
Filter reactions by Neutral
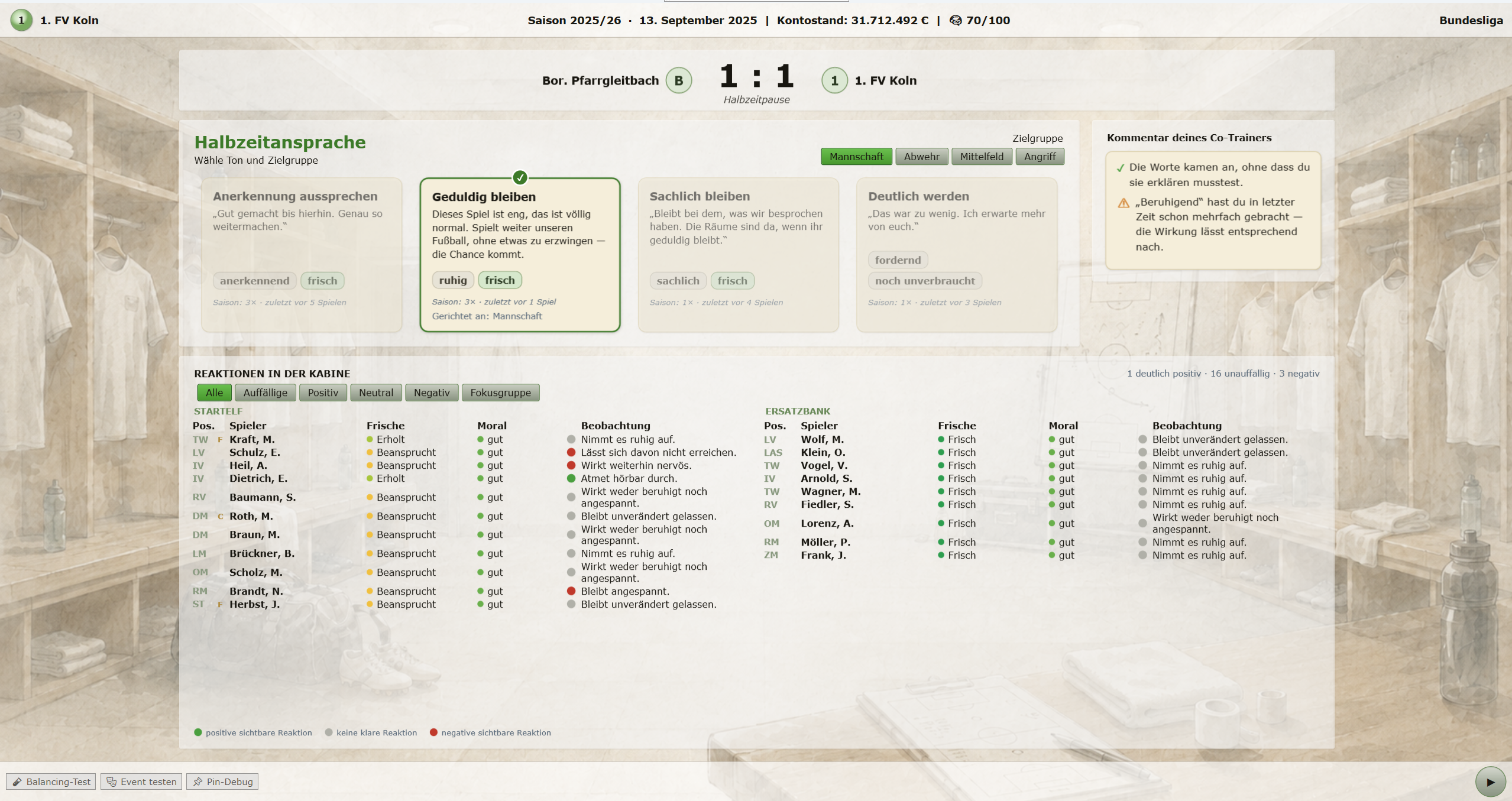[x=375, y=393]
